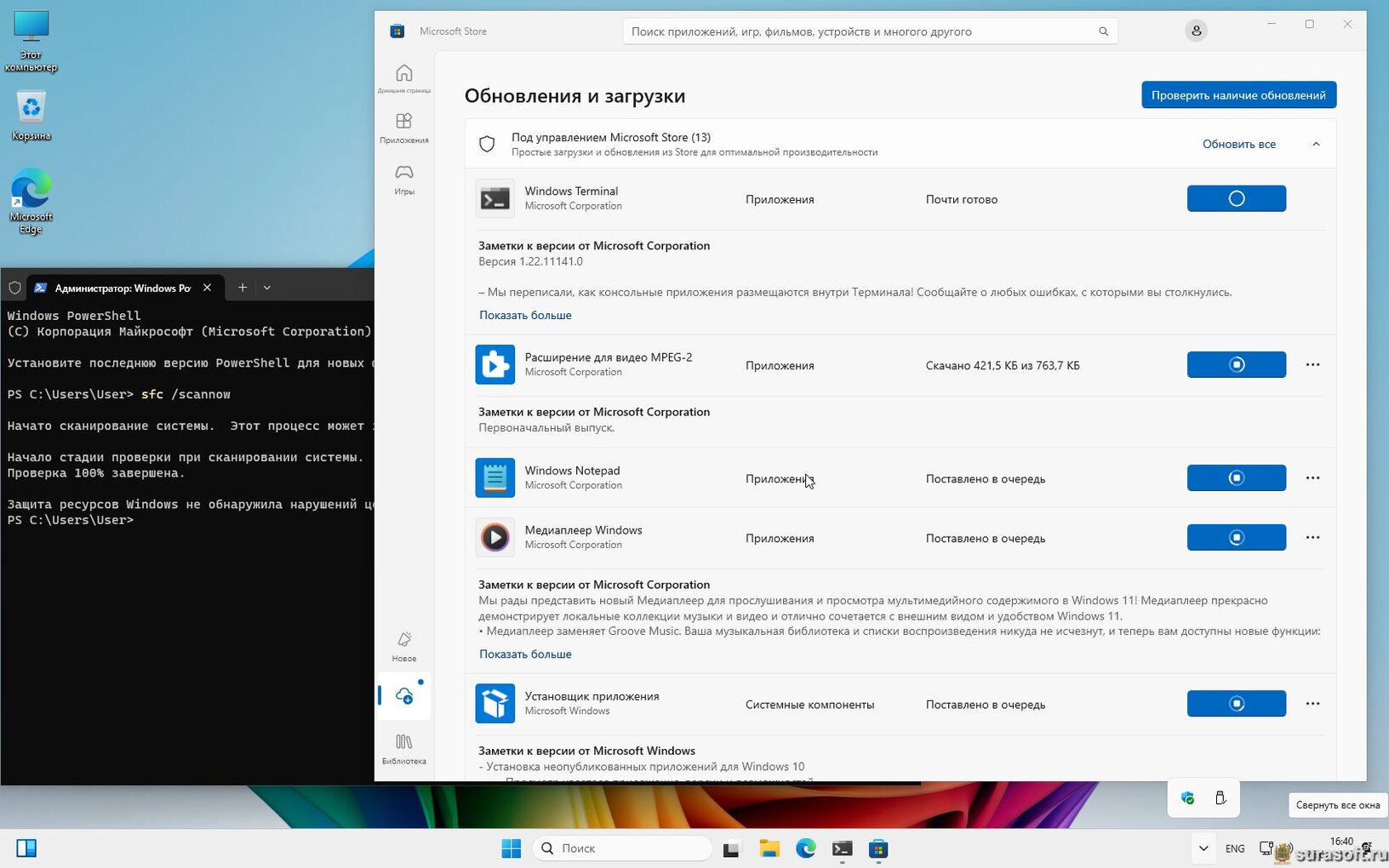Viewport: 1389px width, 868px height.
Task: Click the Store search input field
Action: coord(861,31)
